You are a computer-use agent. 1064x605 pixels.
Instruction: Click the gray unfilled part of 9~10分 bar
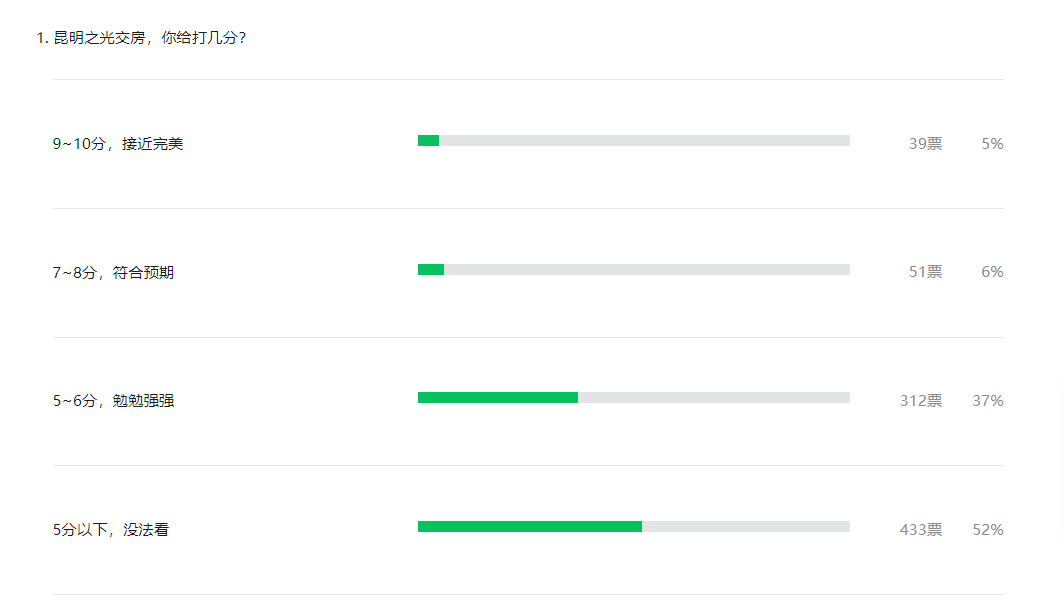pos(645,140)
